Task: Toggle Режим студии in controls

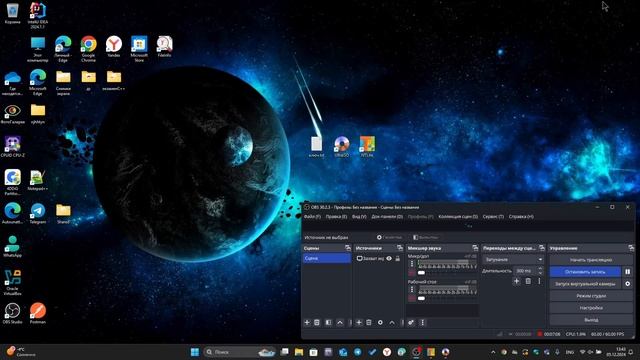Action: [x=591, y=296]
